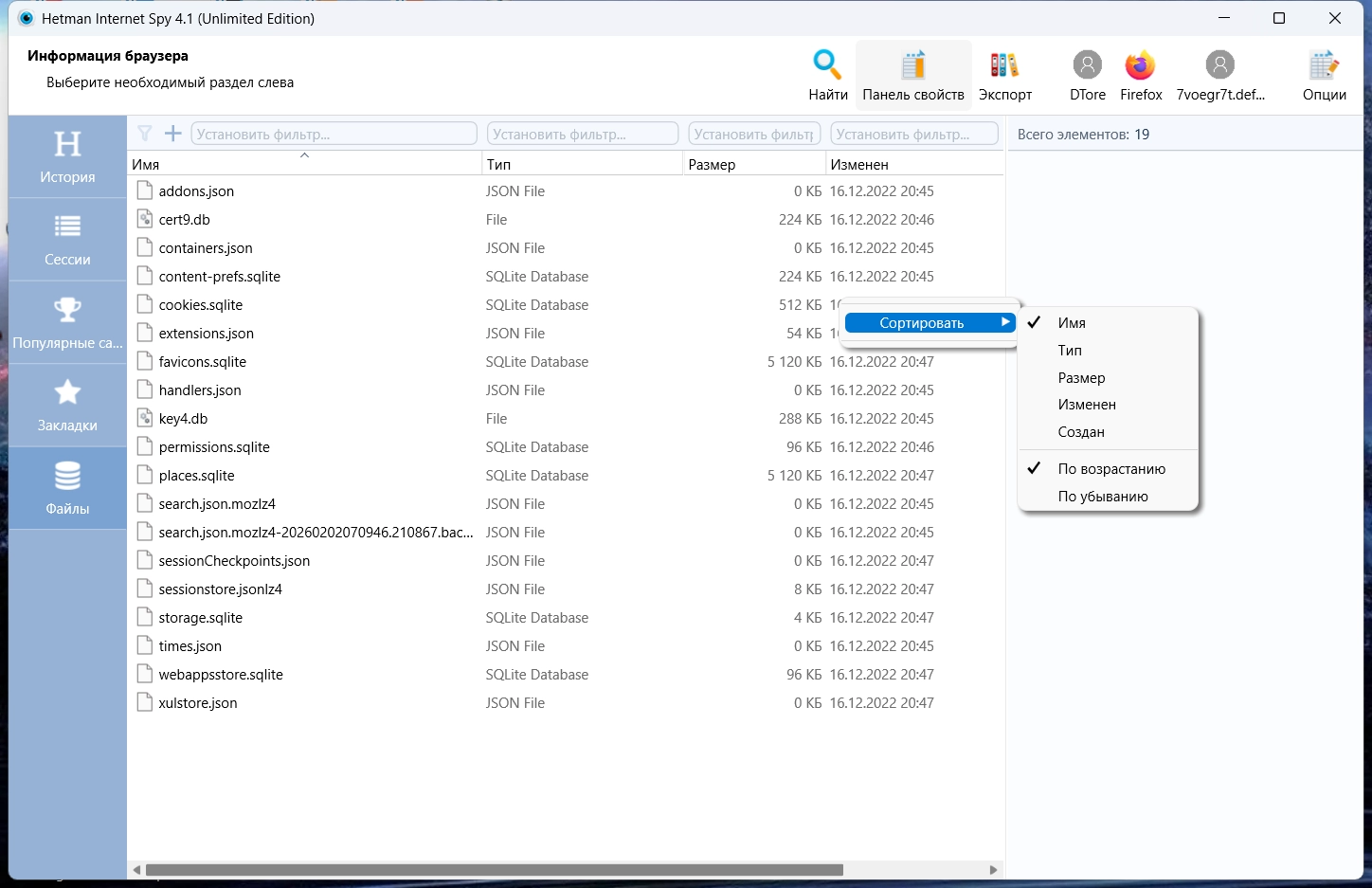Click the Имя column header sort arrow
The width and height of the screenshot is (1372, 888).
point(304,155)
